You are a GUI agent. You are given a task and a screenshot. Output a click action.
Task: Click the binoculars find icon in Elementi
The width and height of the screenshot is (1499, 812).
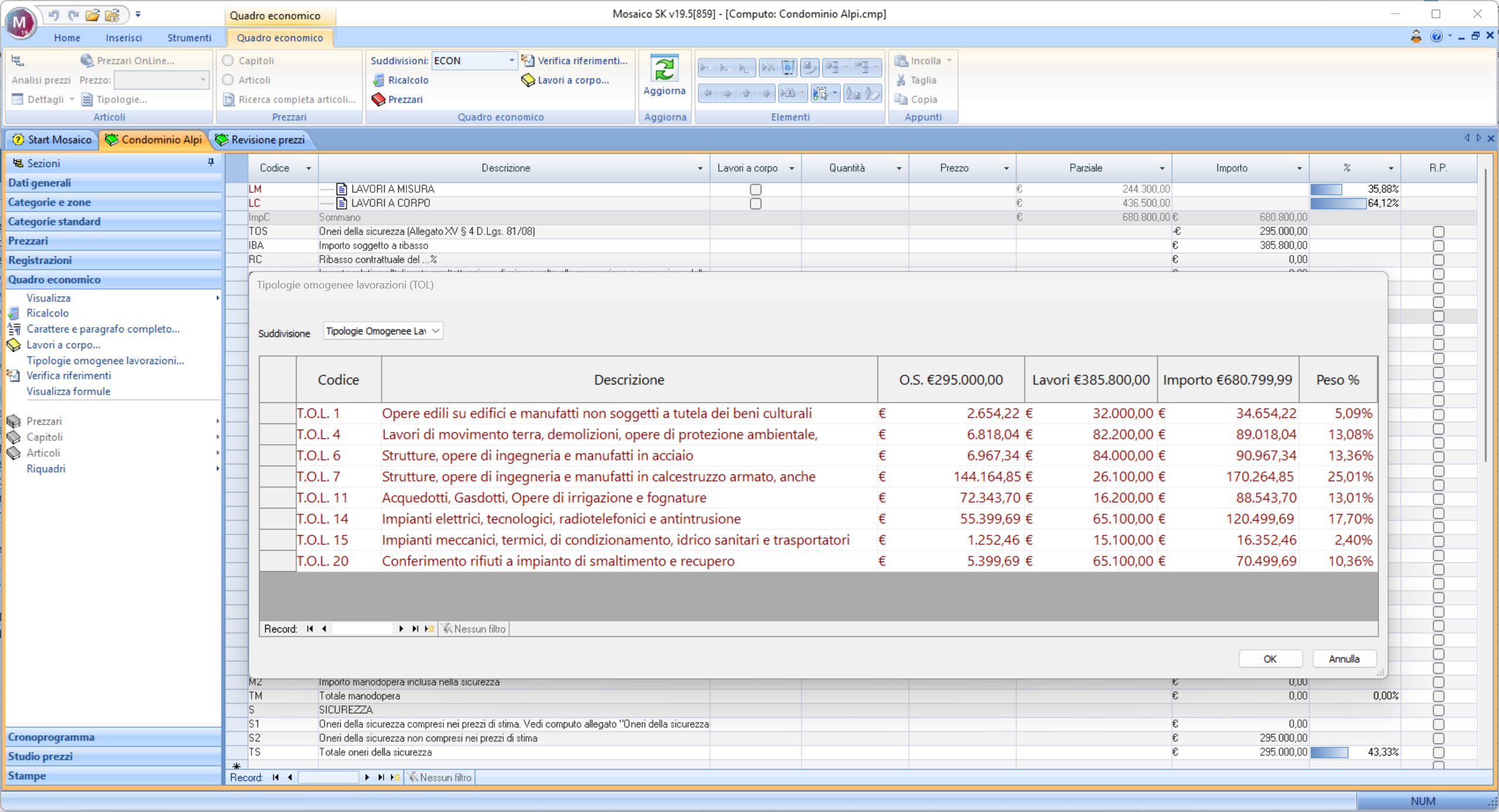788,93
